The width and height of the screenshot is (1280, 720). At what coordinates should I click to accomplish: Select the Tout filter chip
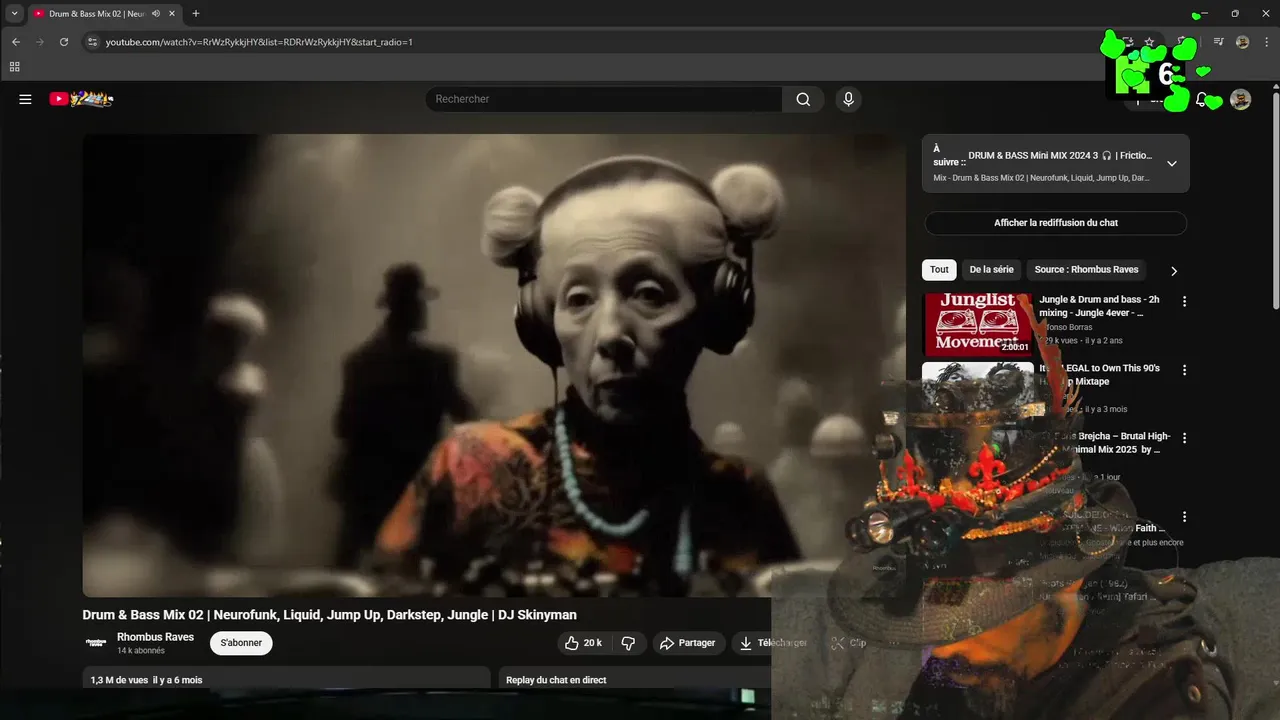(939, 270)
